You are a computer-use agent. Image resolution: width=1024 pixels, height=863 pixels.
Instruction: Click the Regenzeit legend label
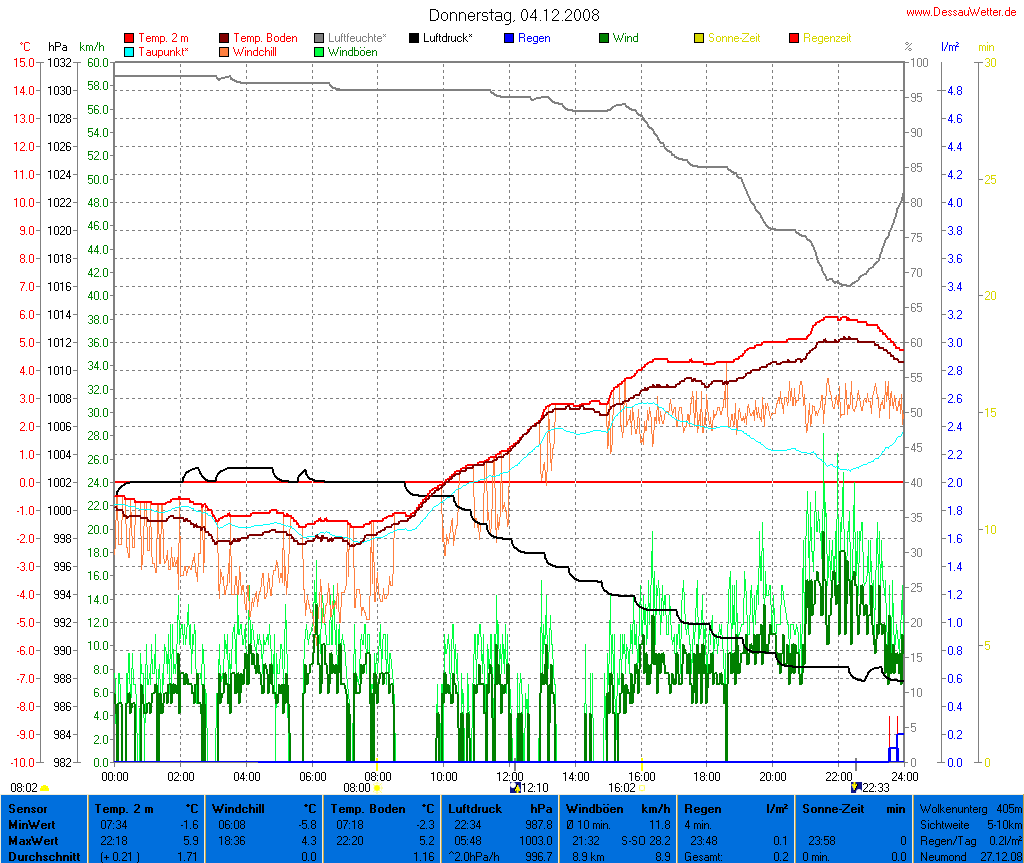pos(826,38)
